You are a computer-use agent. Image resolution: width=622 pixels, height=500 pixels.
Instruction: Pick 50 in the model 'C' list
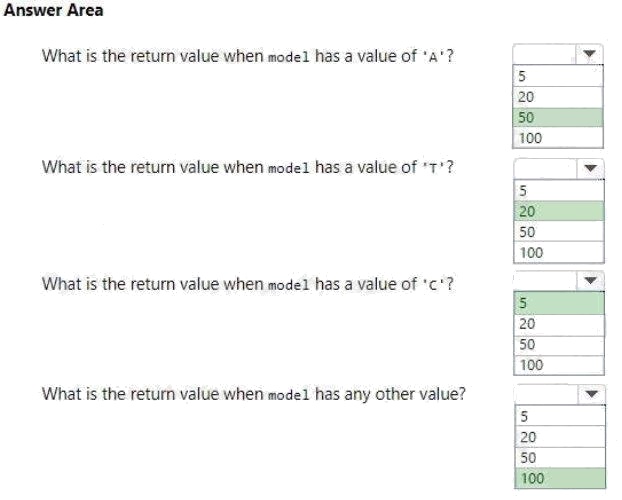[x=559, y=344]
